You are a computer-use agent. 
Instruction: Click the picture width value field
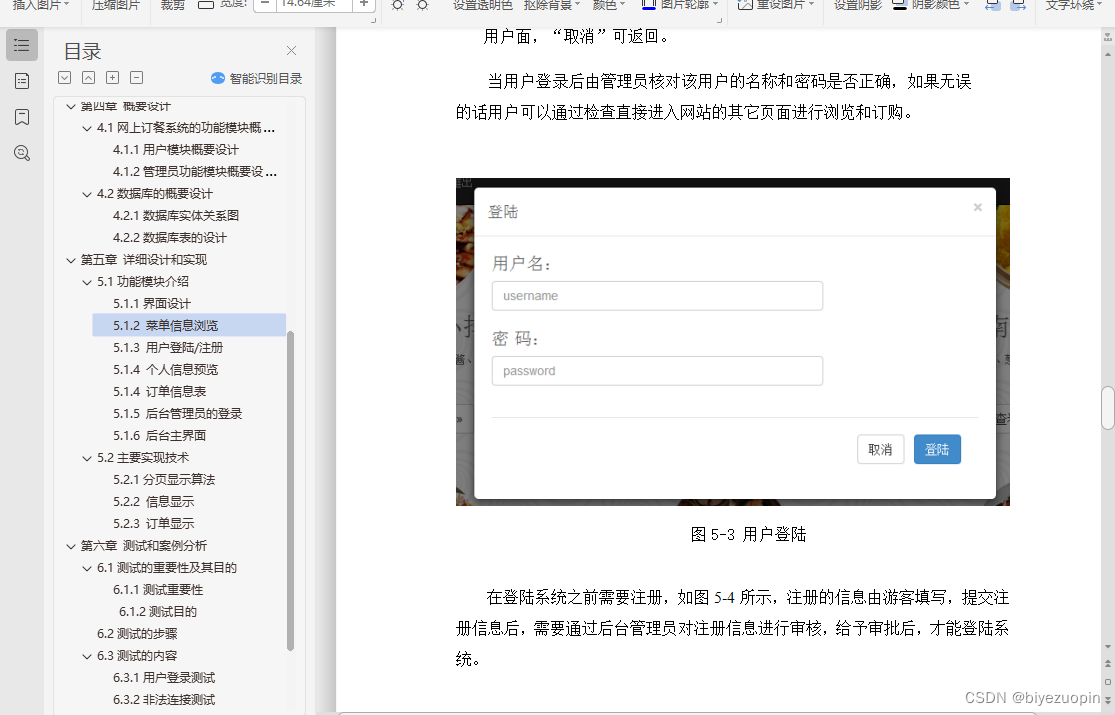314,4
